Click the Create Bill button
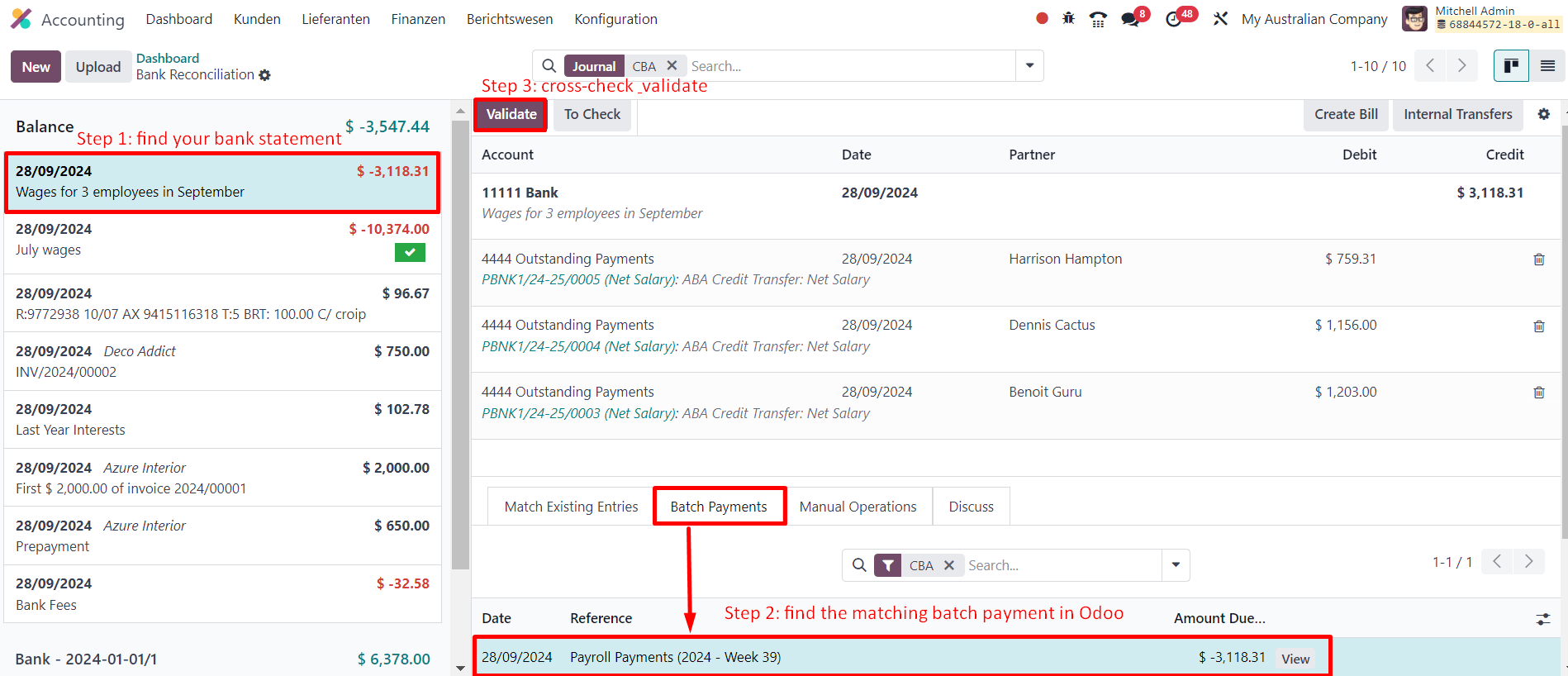This screenshot has width=1568, height=676. 1346,115
